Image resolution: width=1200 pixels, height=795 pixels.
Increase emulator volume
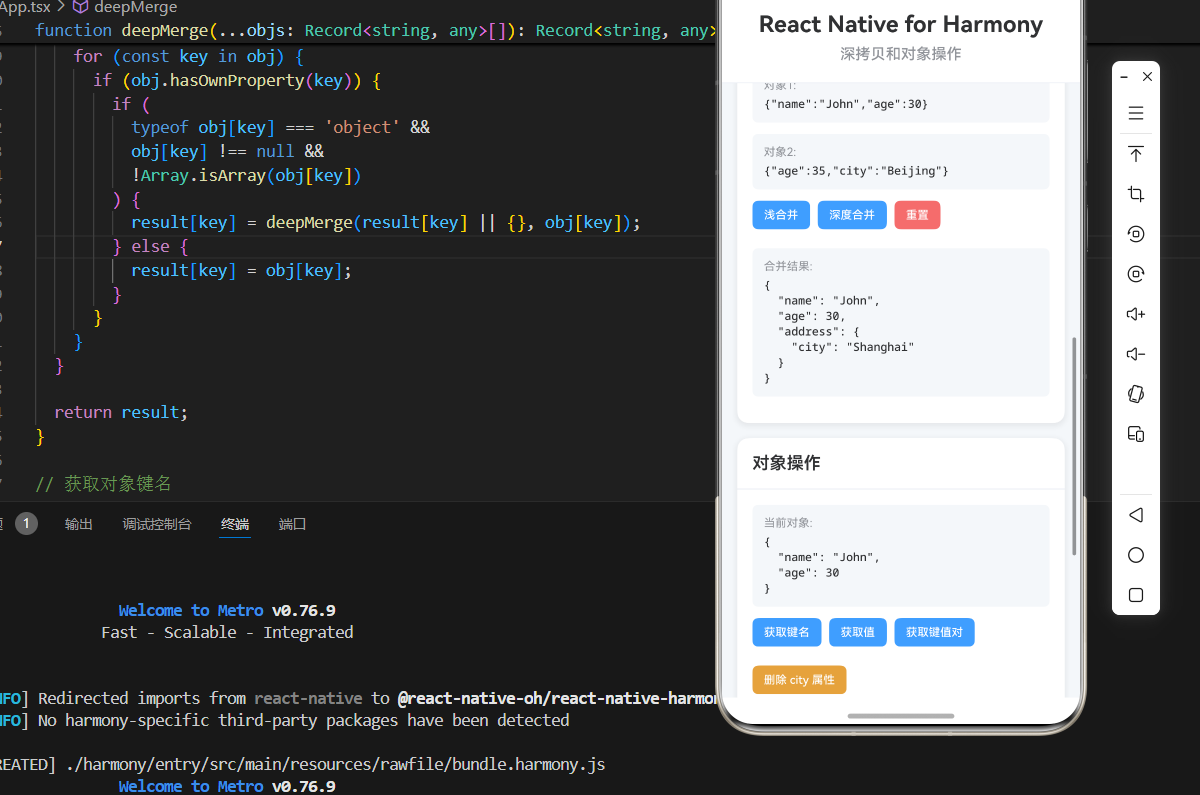pyautogui.click(x=1136, y=314)
